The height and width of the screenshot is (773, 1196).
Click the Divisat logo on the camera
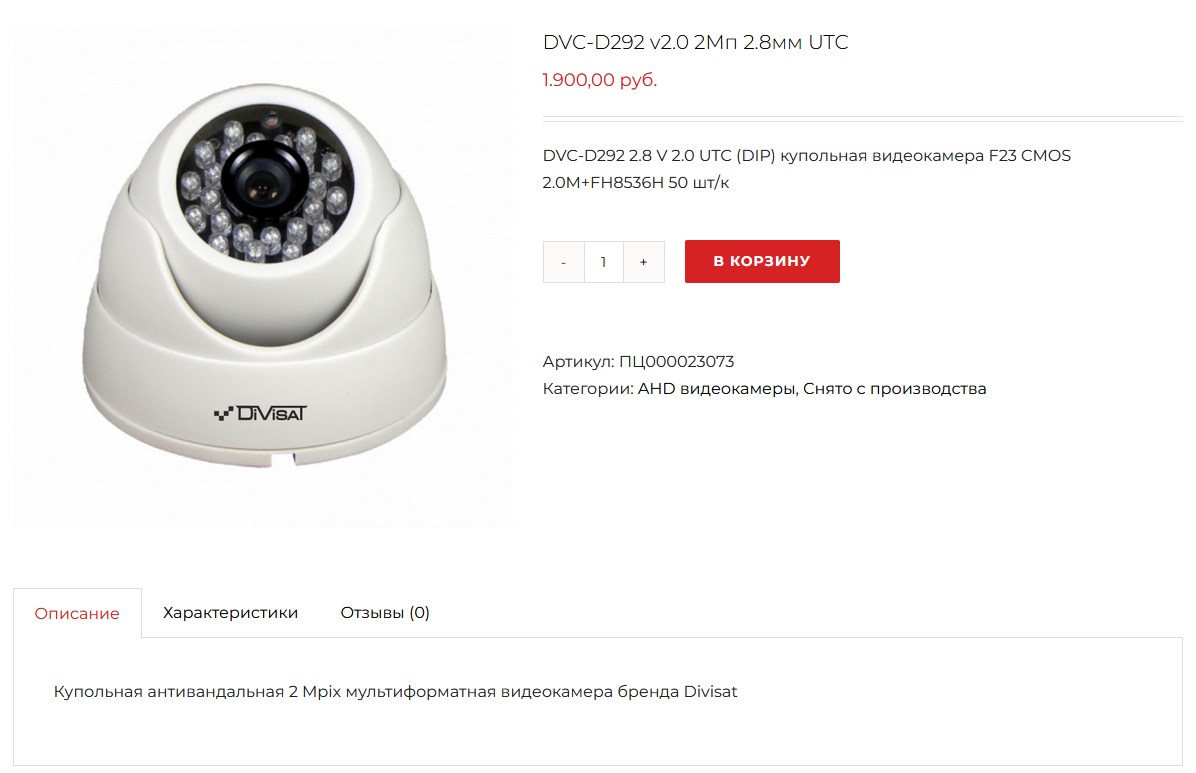260,414
